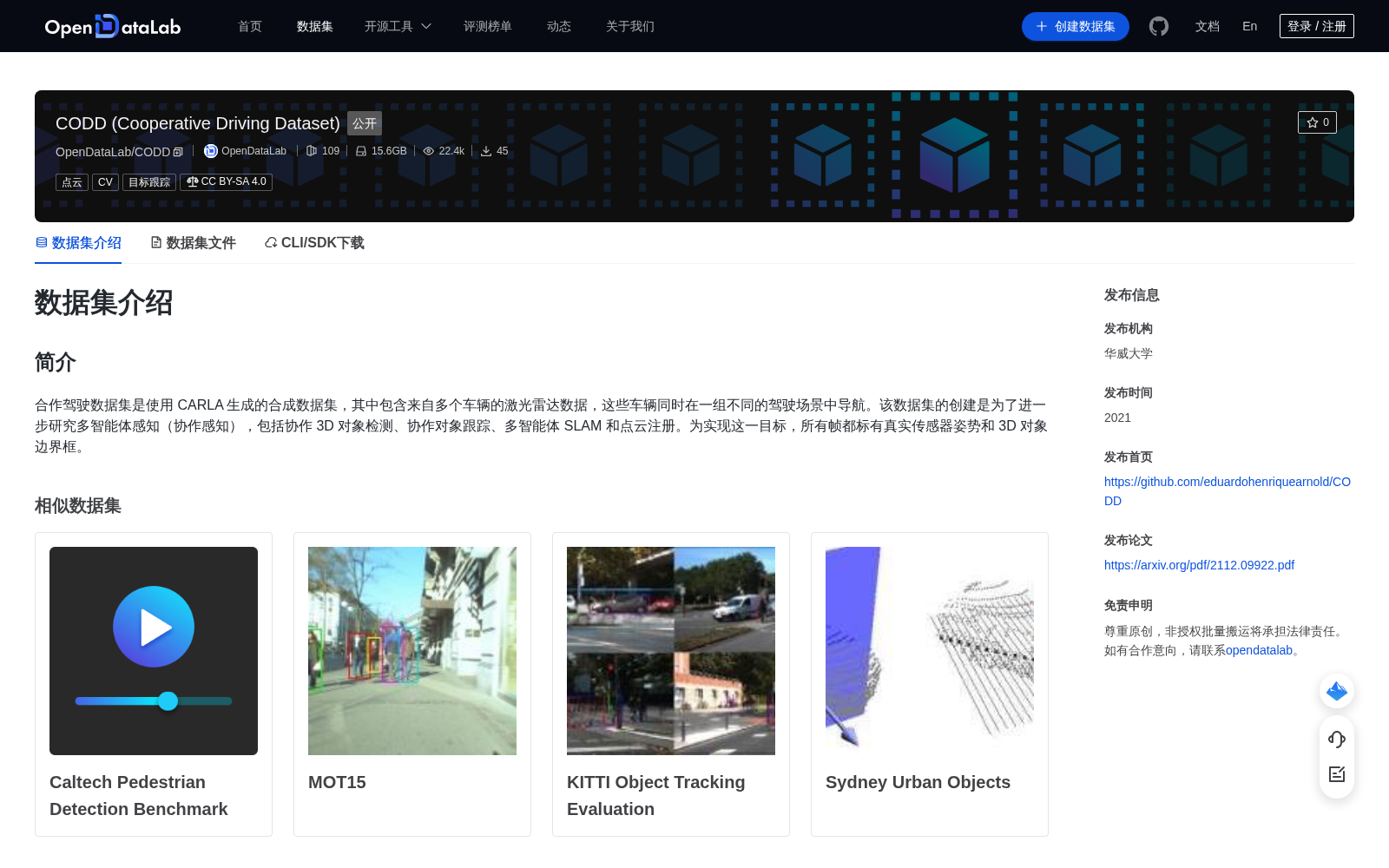Viewport: 1389px width, 868px height.
Task: Click the opendatalab contact link
Action: click(1259, 650)
